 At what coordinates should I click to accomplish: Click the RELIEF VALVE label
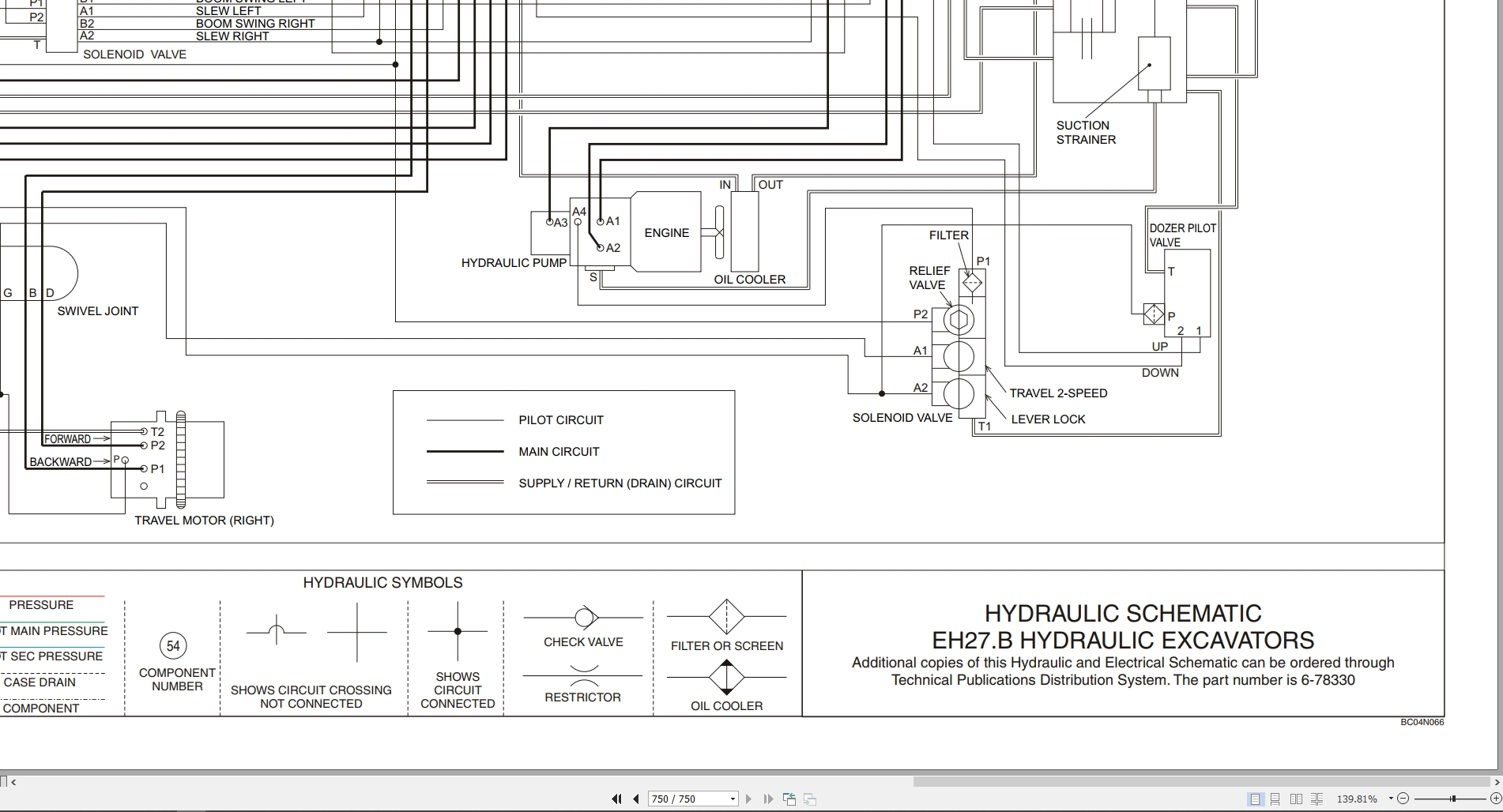[929, 278]
